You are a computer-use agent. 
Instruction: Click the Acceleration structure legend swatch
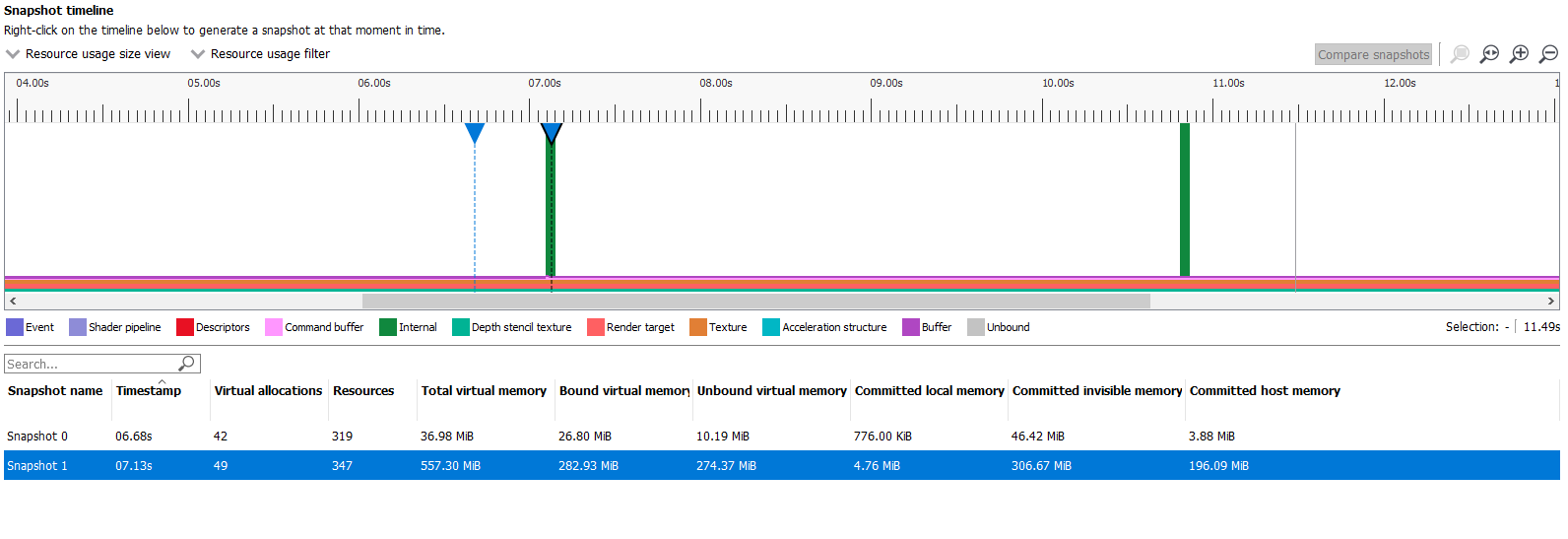(770, 327)
